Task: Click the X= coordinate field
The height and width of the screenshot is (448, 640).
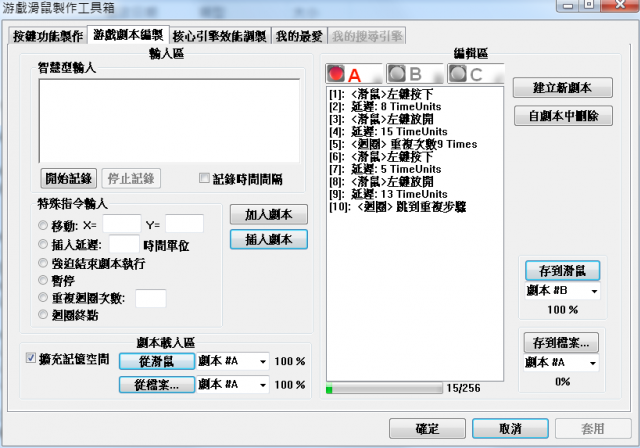Action: [x=122, y=224]
